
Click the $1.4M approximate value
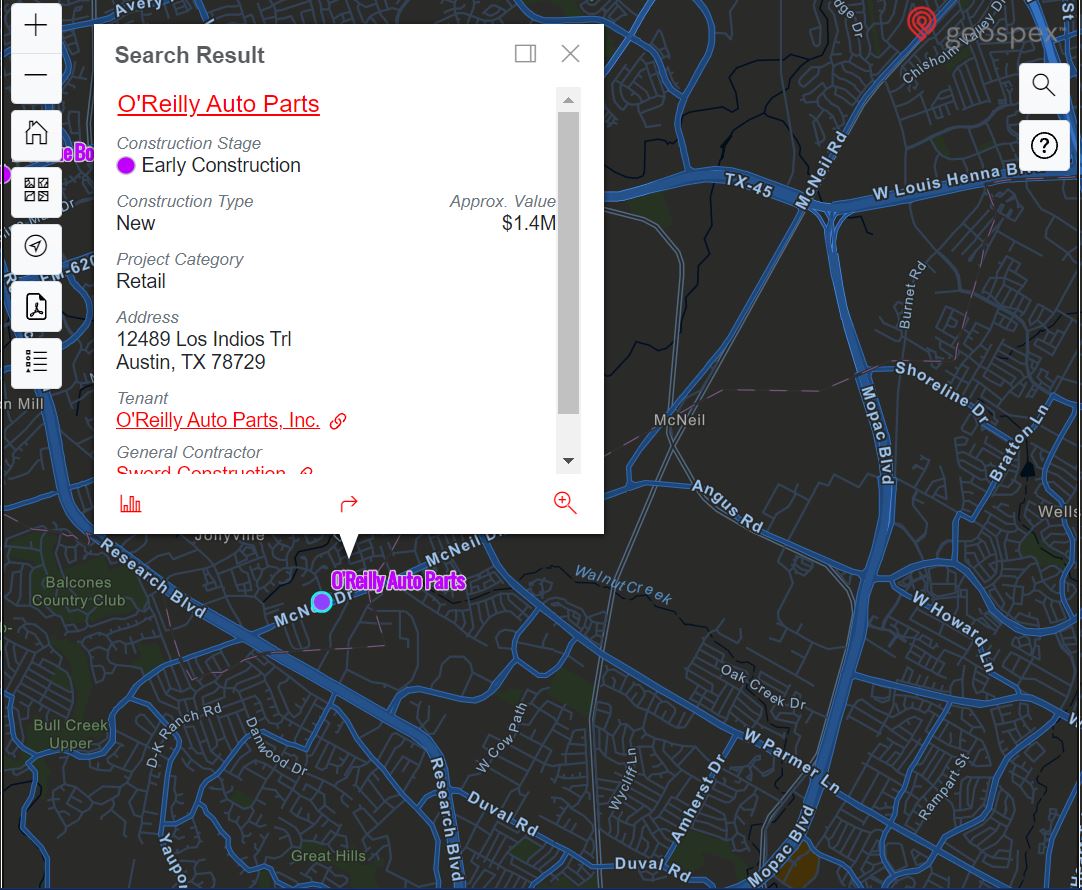[x=529, y=224]
